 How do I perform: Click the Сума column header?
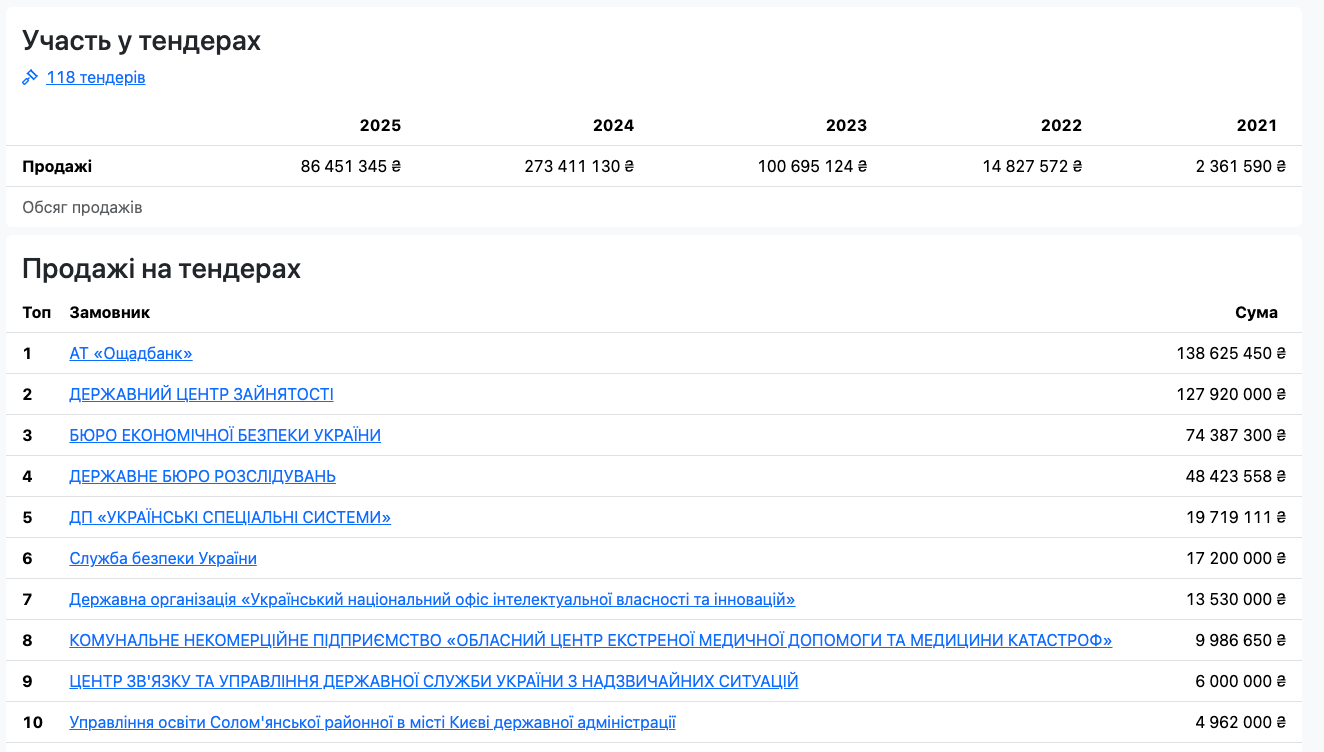tap(1256, 312)
